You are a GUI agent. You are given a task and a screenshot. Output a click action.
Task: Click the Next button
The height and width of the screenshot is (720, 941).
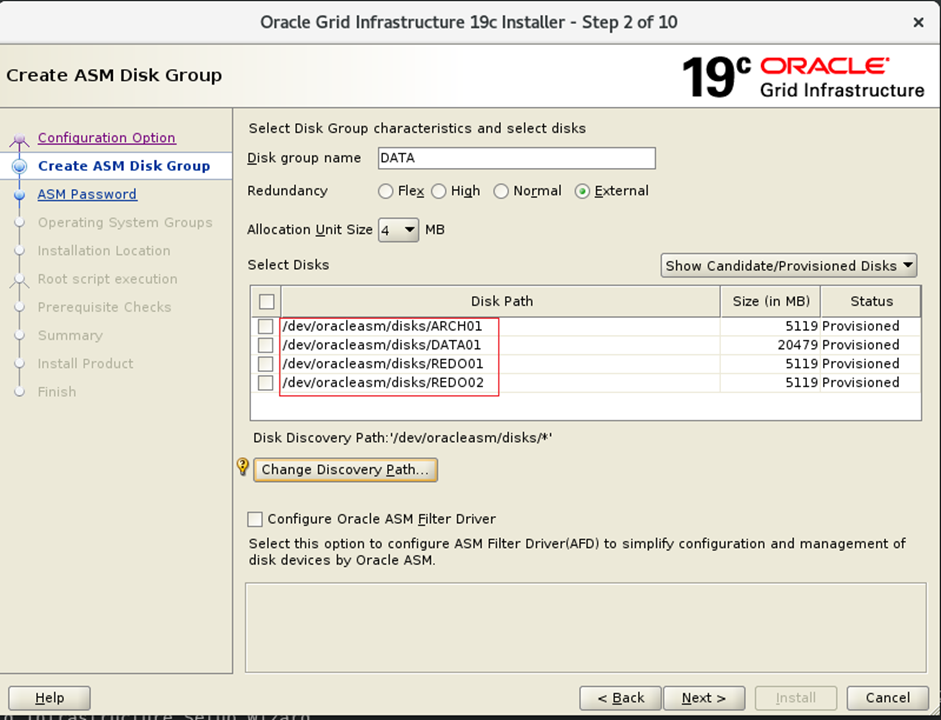[x=704, y=698]
